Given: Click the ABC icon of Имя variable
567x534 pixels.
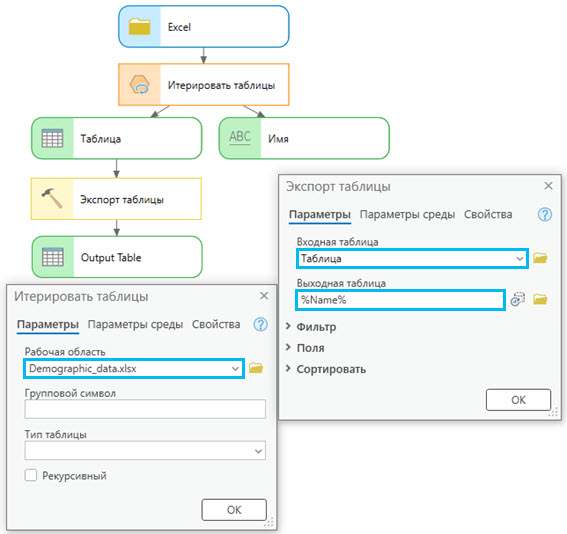Looking at the screenshot, I should click(240, 137).
